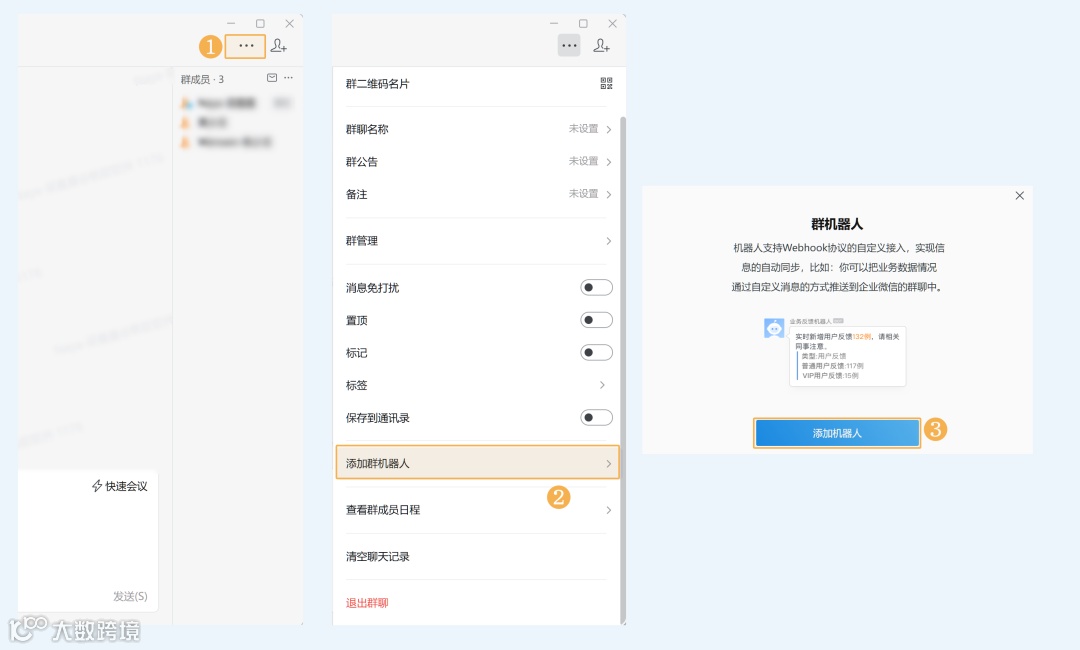Open the group chat more options menu
Viewport: 1080px width, 650px height.
[x=245, y=45]
